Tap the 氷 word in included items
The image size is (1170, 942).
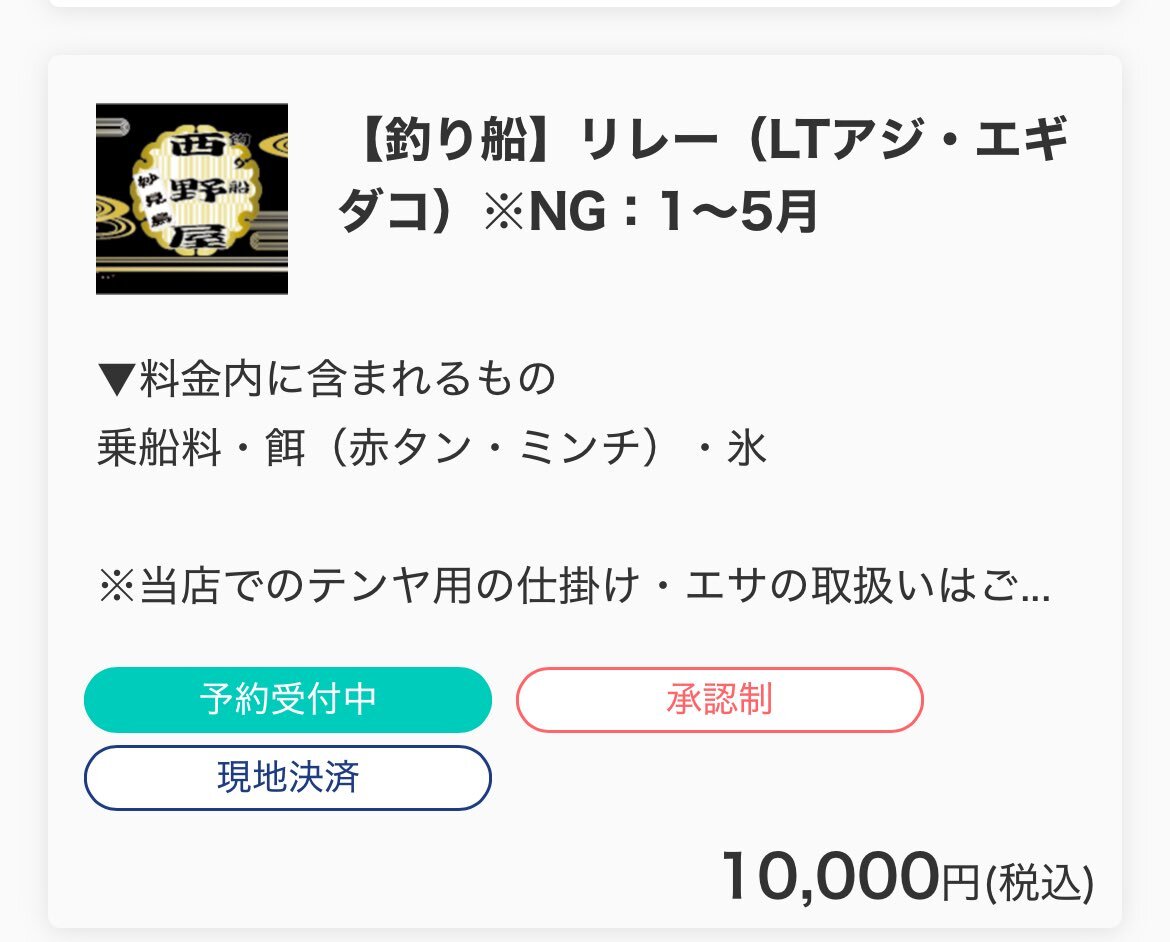click(x=747, y=449)
